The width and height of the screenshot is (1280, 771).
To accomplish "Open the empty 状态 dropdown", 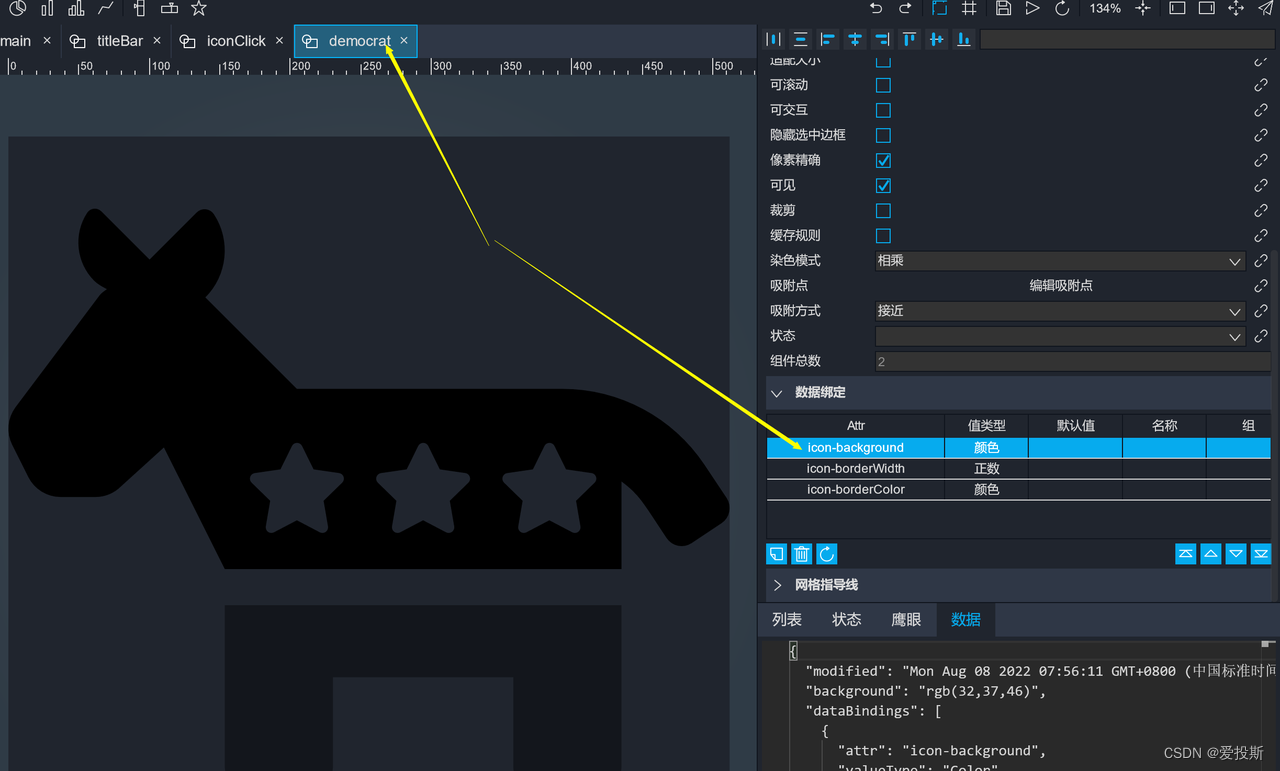I will 1060,336.
